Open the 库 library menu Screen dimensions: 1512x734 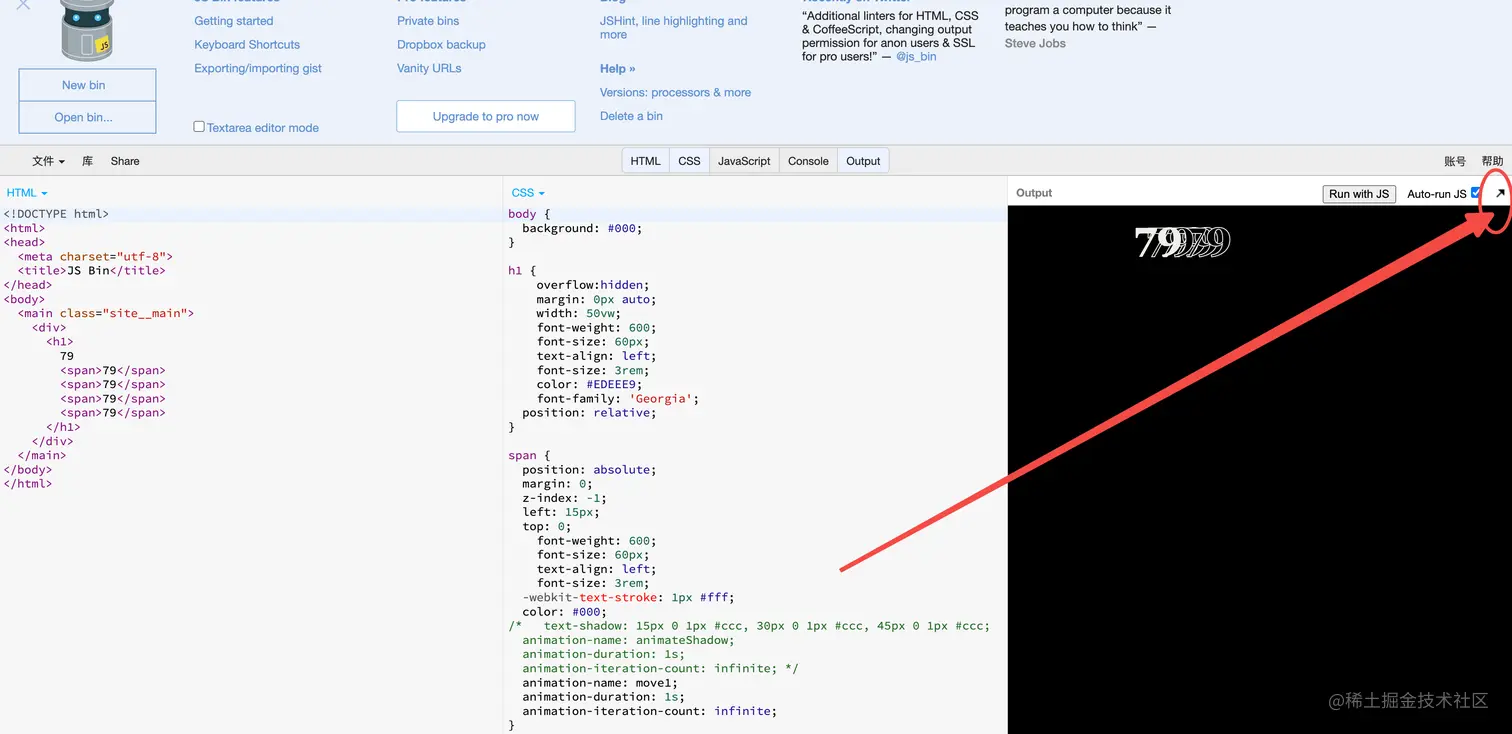(x=88, y=161)
